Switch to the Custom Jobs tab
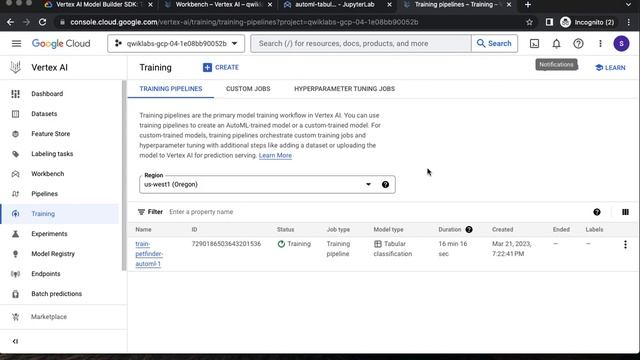The height and width of the screenshot is (360, 640). point(248,89)
